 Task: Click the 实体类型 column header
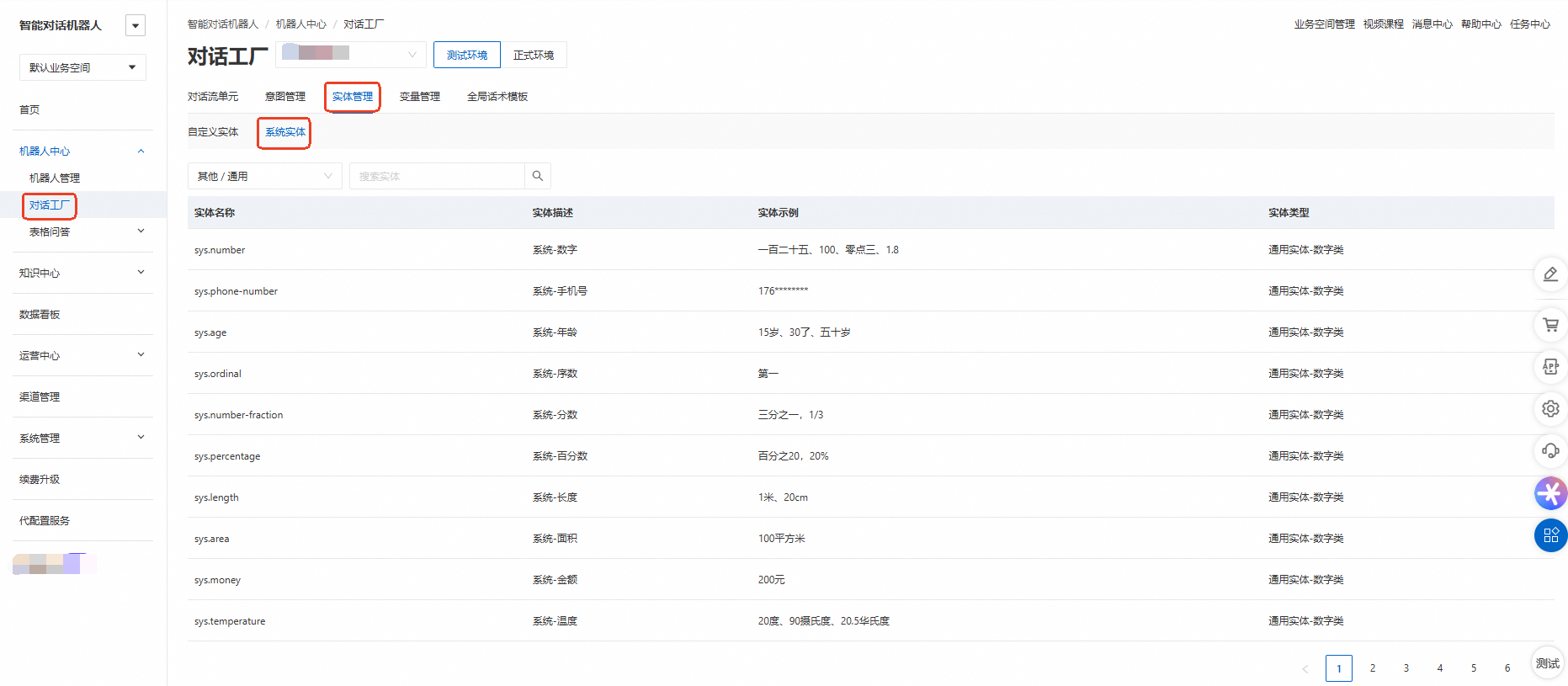1289,213
